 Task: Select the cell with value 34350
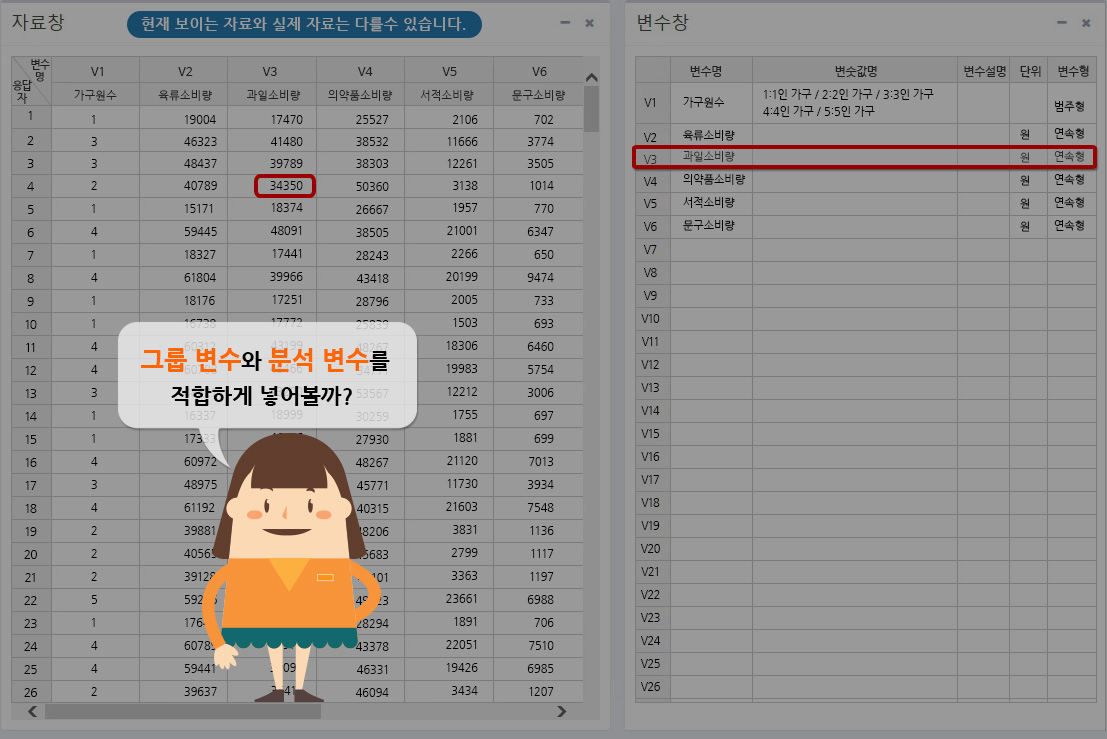(x=285, y=186)
